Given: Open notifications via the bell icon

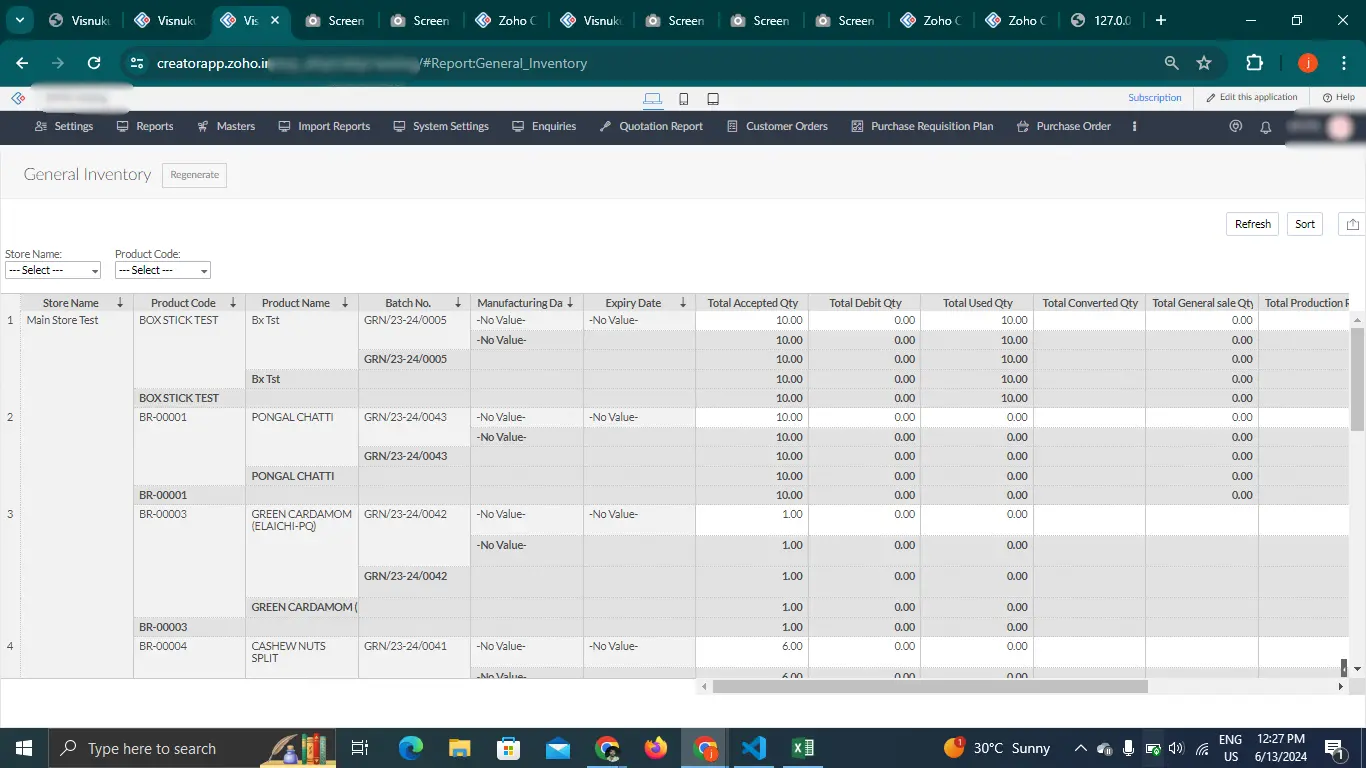Looking at the screenshot, I should pos(1266,126).
